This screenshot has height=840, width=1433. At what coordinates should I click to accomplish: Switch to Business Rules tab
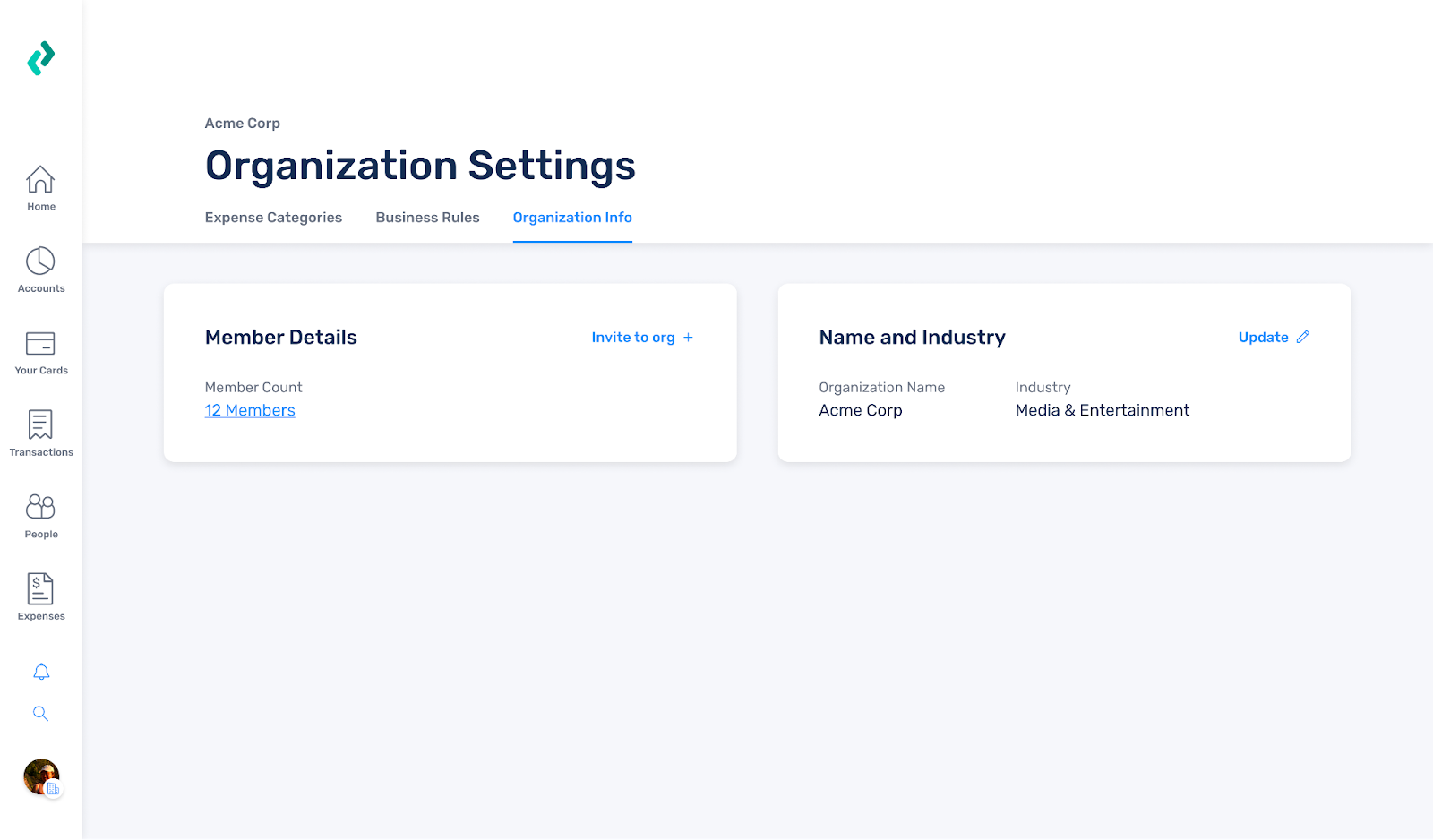[x=427, y=218]
